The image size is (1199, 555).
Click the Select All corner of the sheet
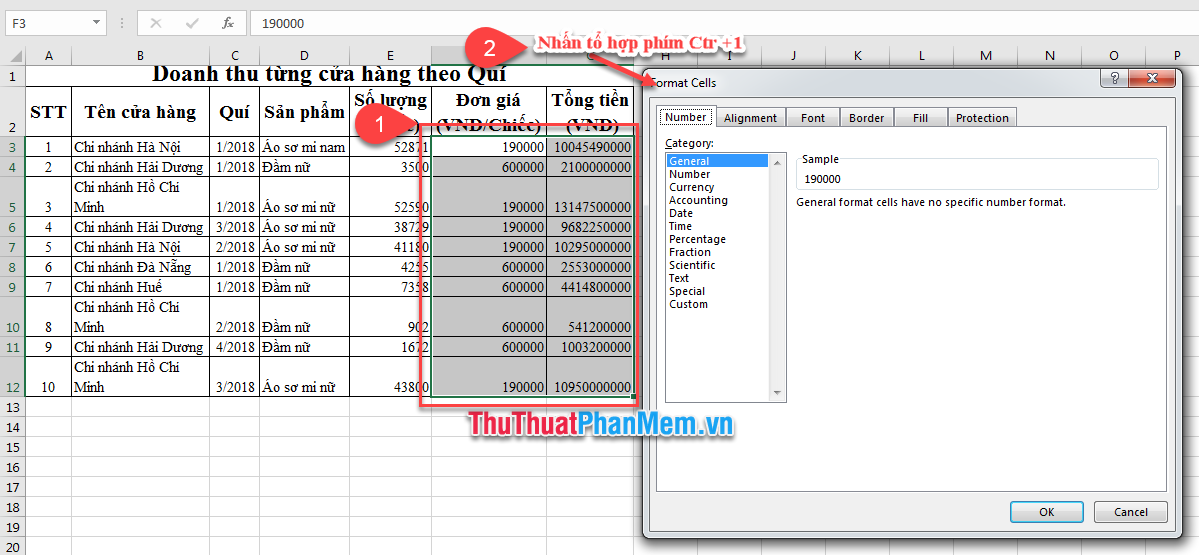(x=13, y=56)
